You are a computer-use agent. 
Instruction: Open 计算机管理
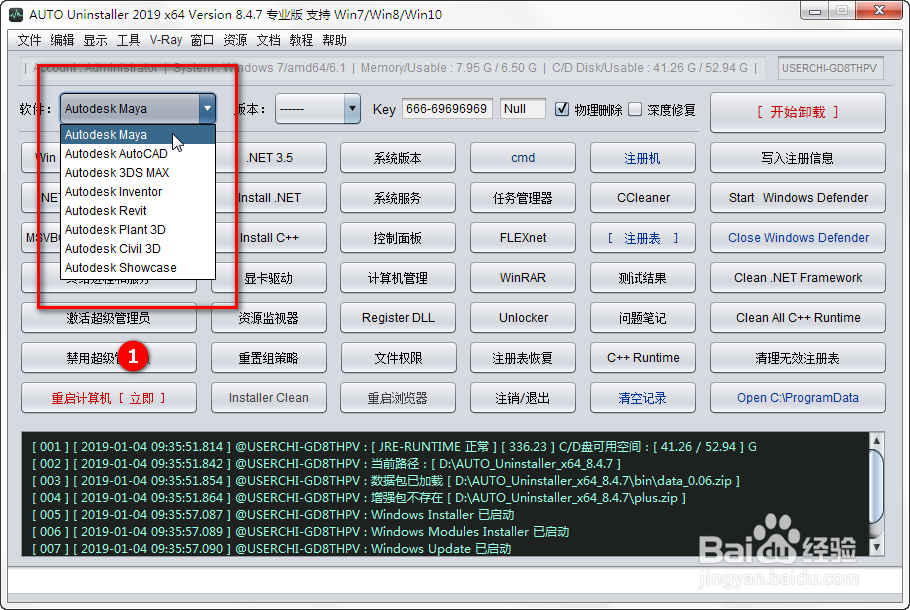[398, 278]
